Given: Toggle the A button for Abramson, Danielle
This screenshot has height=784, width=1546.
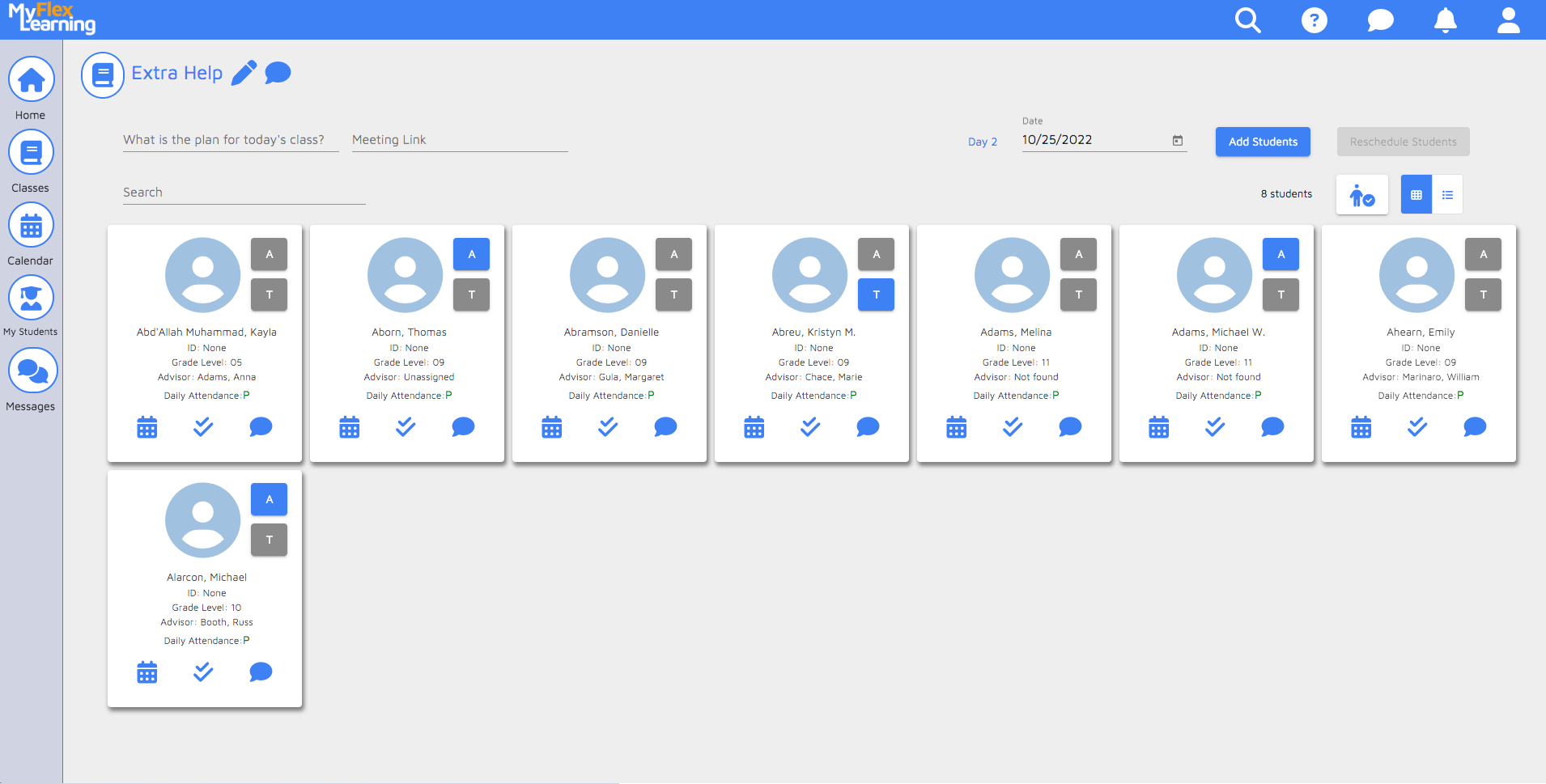Looking at the screenshot, I should pyautogui.click(x=673, y=254).
